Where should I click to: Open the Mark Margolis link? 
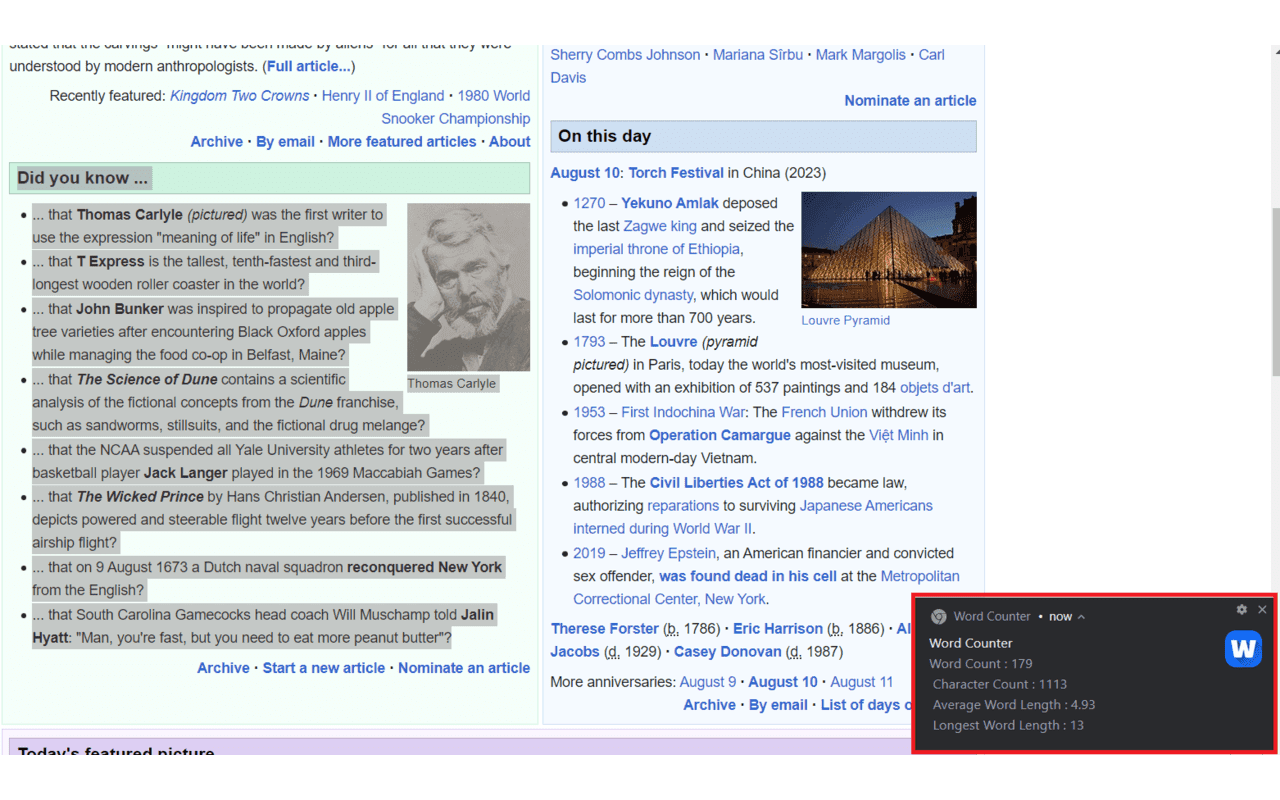coord(861,55)
